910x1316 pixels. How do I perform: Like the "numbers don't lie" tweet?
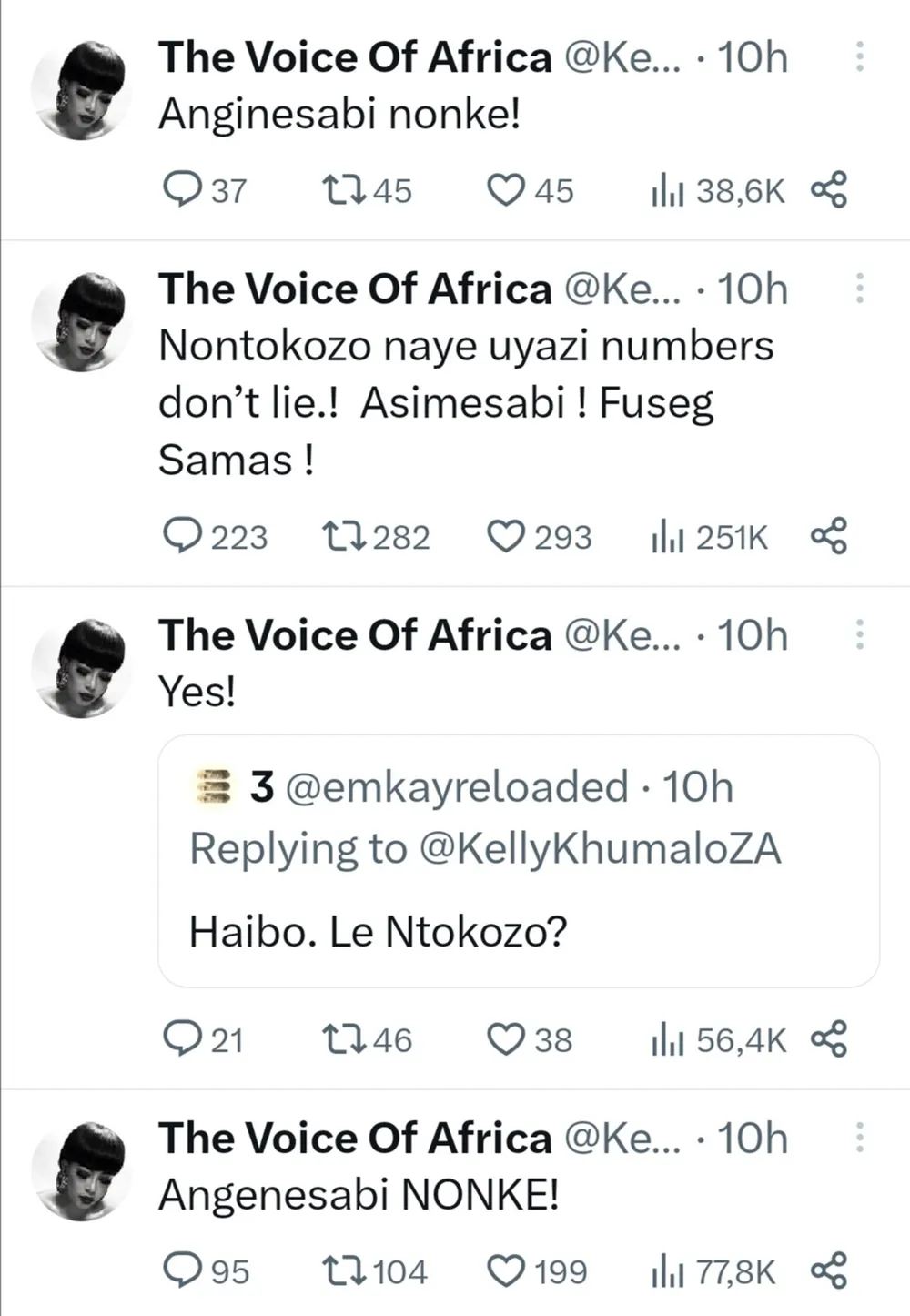coord(506,536)
